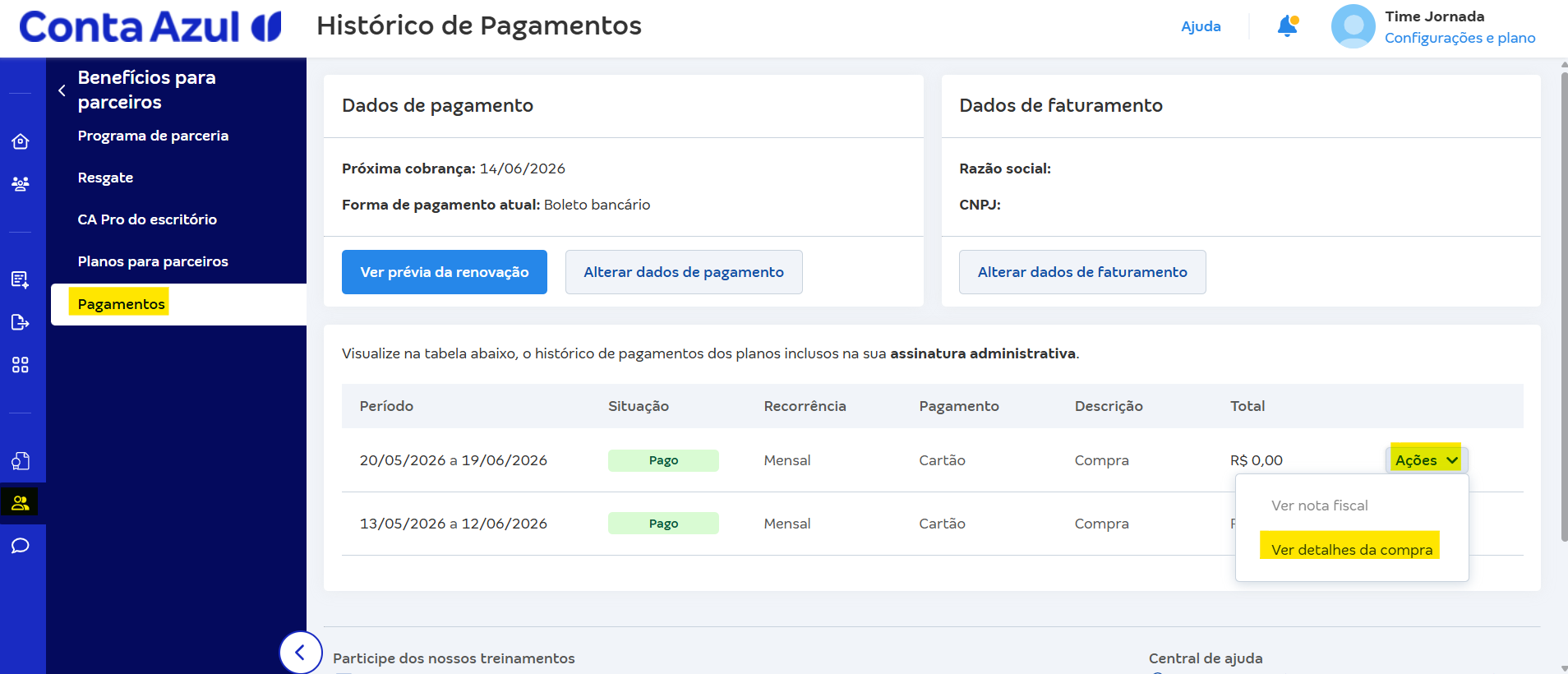1568x674 pixels.
Task: Click Forma de pagamento atual text
Action: coord(496,205)
